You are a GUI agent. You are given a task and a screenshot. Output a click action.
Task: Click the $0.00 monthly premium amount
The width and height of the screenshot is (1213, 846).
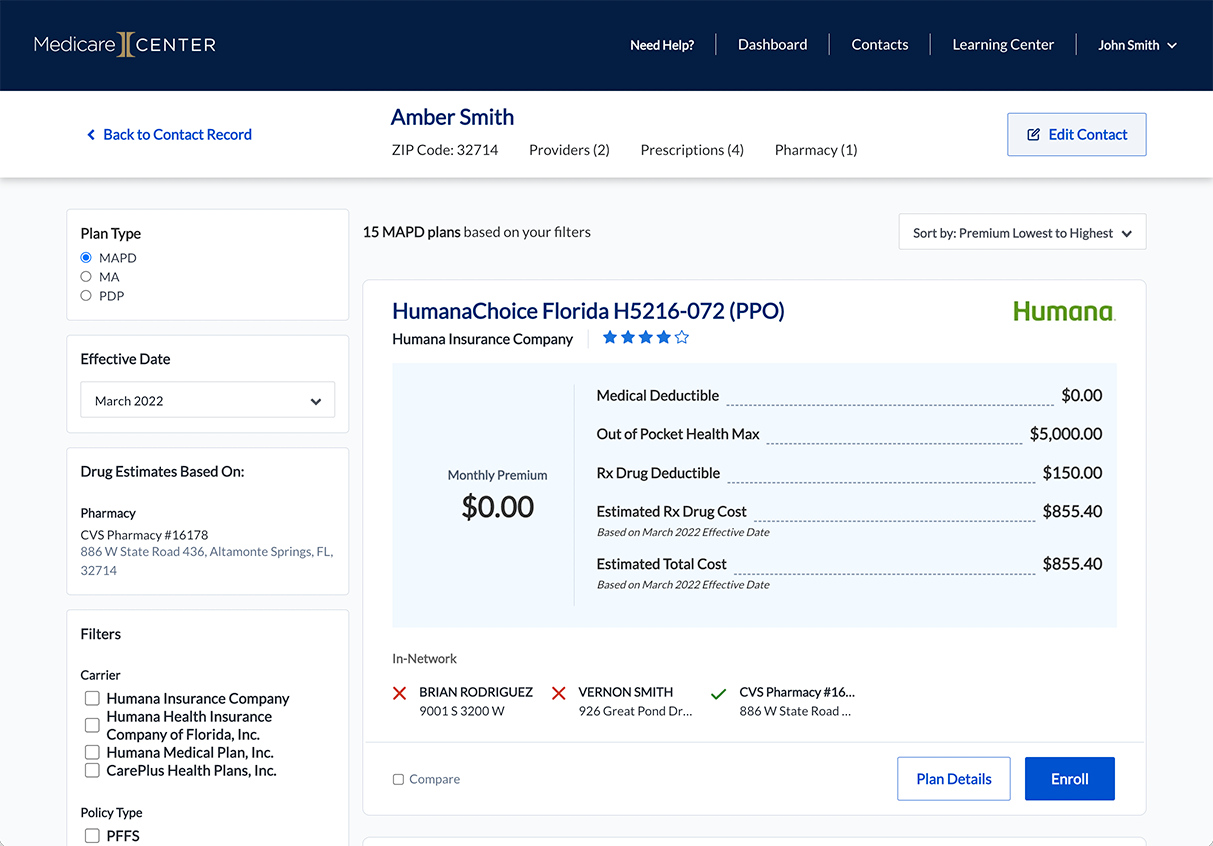point(498,507)
